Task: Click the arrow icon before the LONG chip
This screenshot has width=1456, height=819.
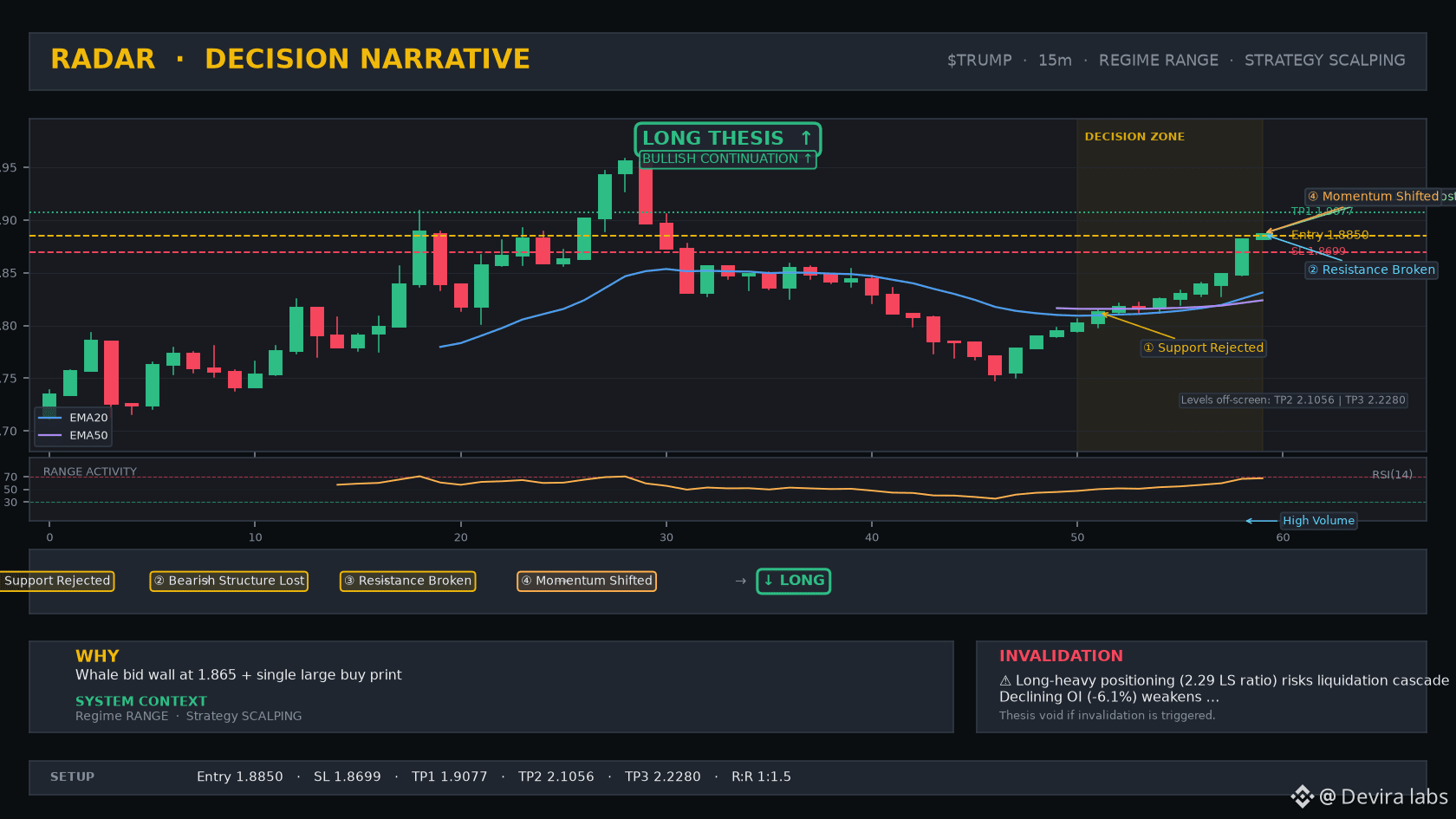Action: (x=740, y=582)
